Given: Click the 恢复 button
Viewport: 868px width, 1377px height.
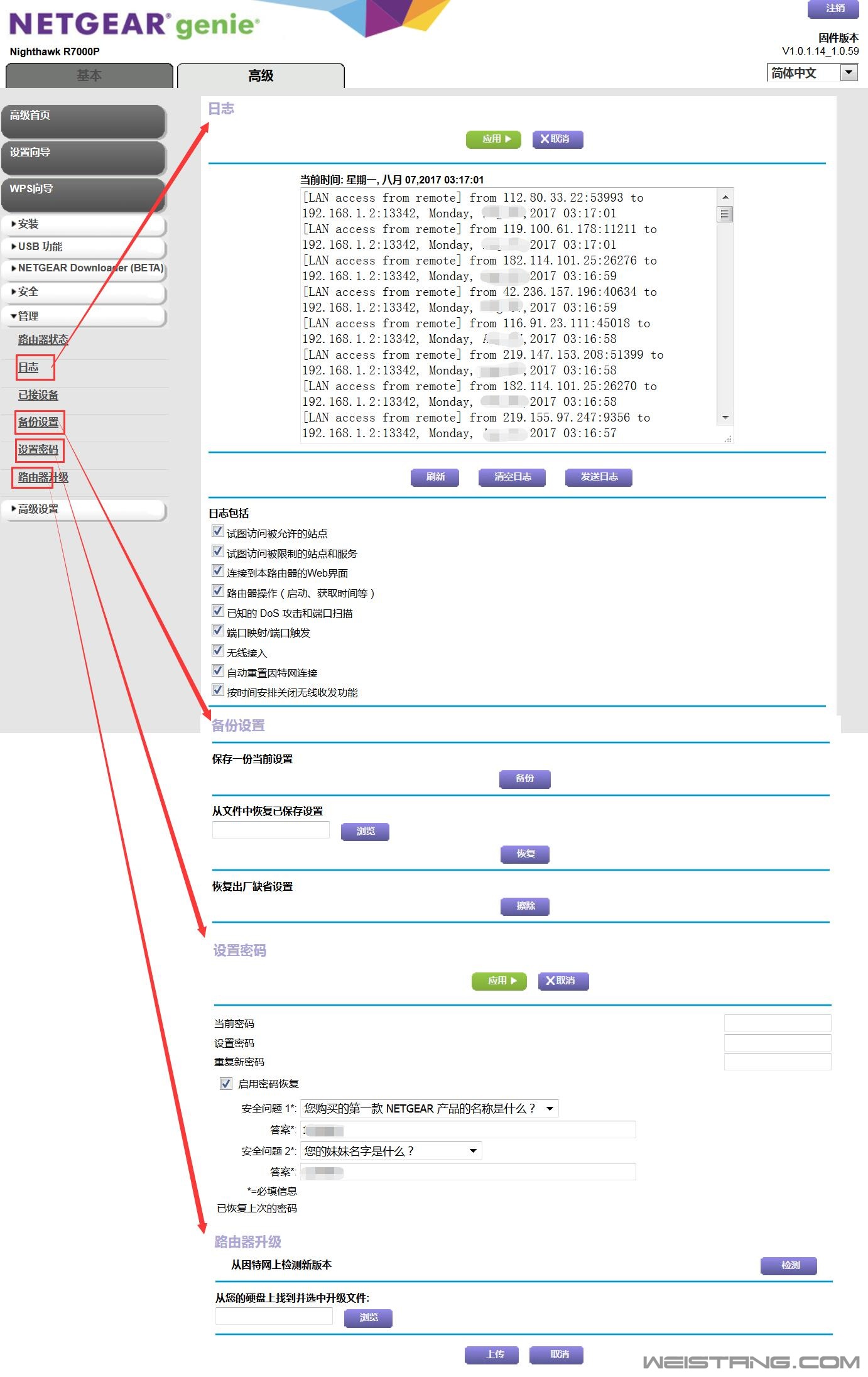Looking at the screenshot, I should pos(525,854).
